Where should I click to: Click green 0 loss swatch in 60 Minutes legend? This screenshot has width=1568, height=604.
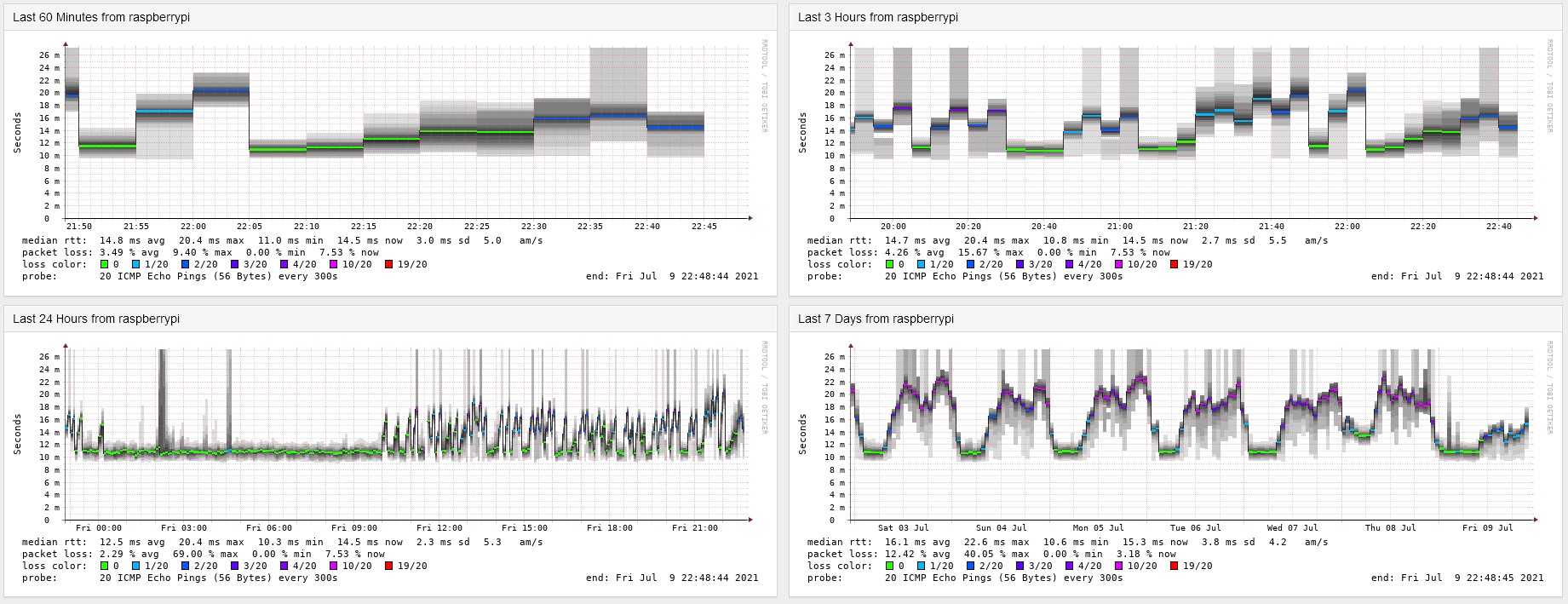tap(104, 265)
